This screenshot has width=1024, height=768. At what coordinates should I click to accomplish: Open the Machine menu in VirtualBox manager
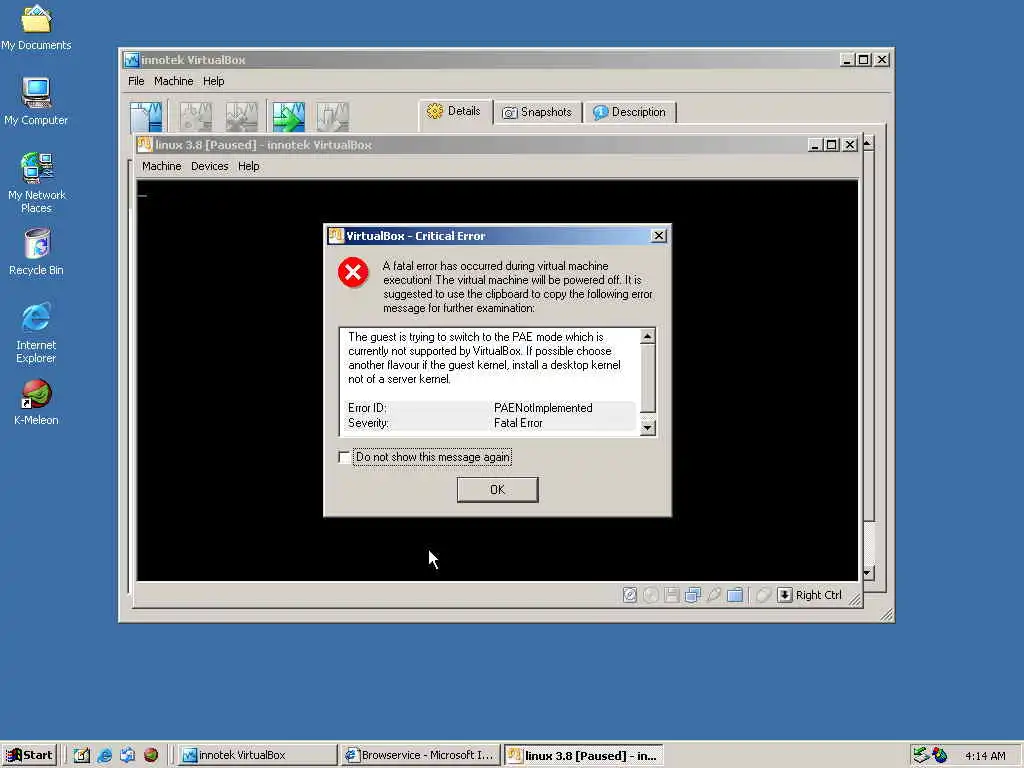(x=174, y=81)
